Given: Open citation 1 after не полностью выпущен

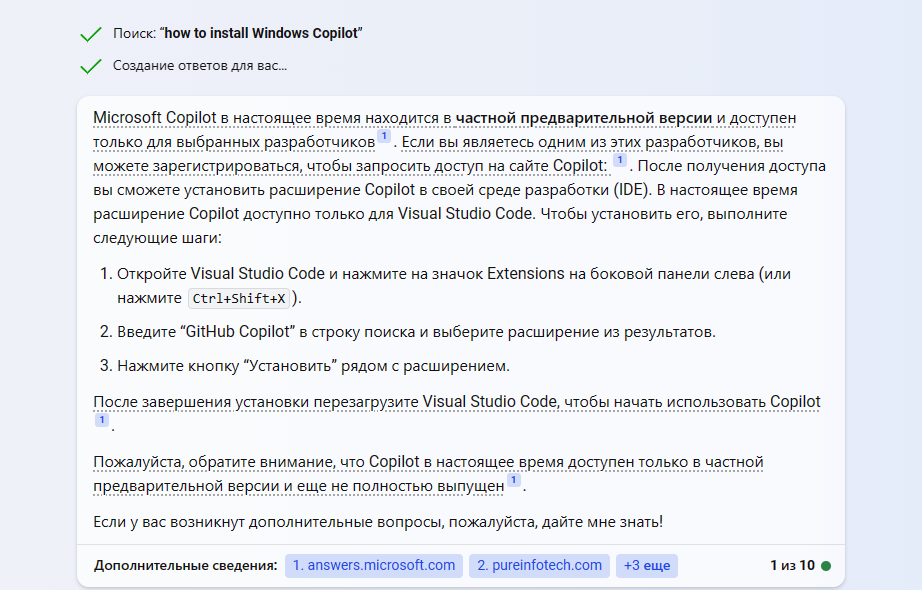Looking at the screenshot, I should coord(513,481).
